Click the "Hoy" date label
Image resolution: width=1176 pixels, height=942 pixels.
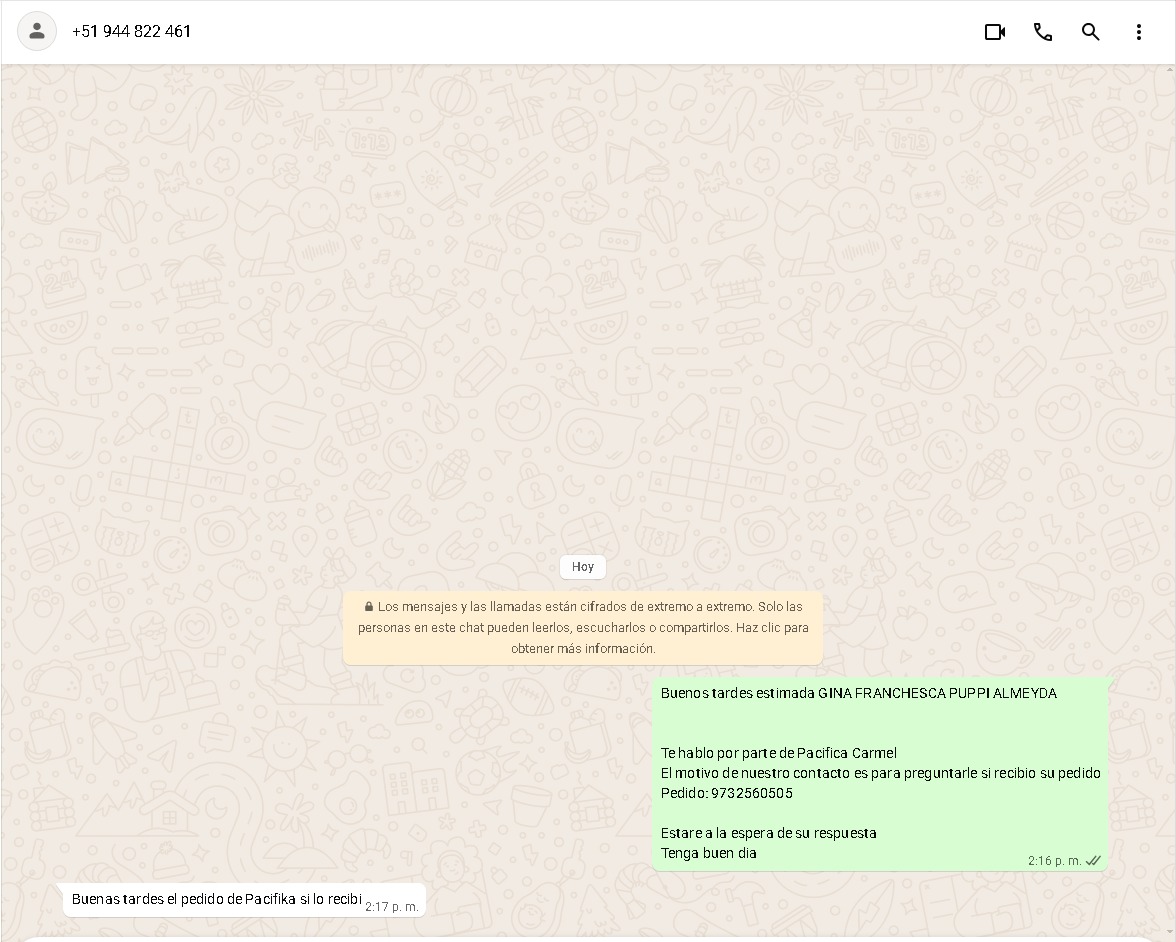(x=583, y=567)
